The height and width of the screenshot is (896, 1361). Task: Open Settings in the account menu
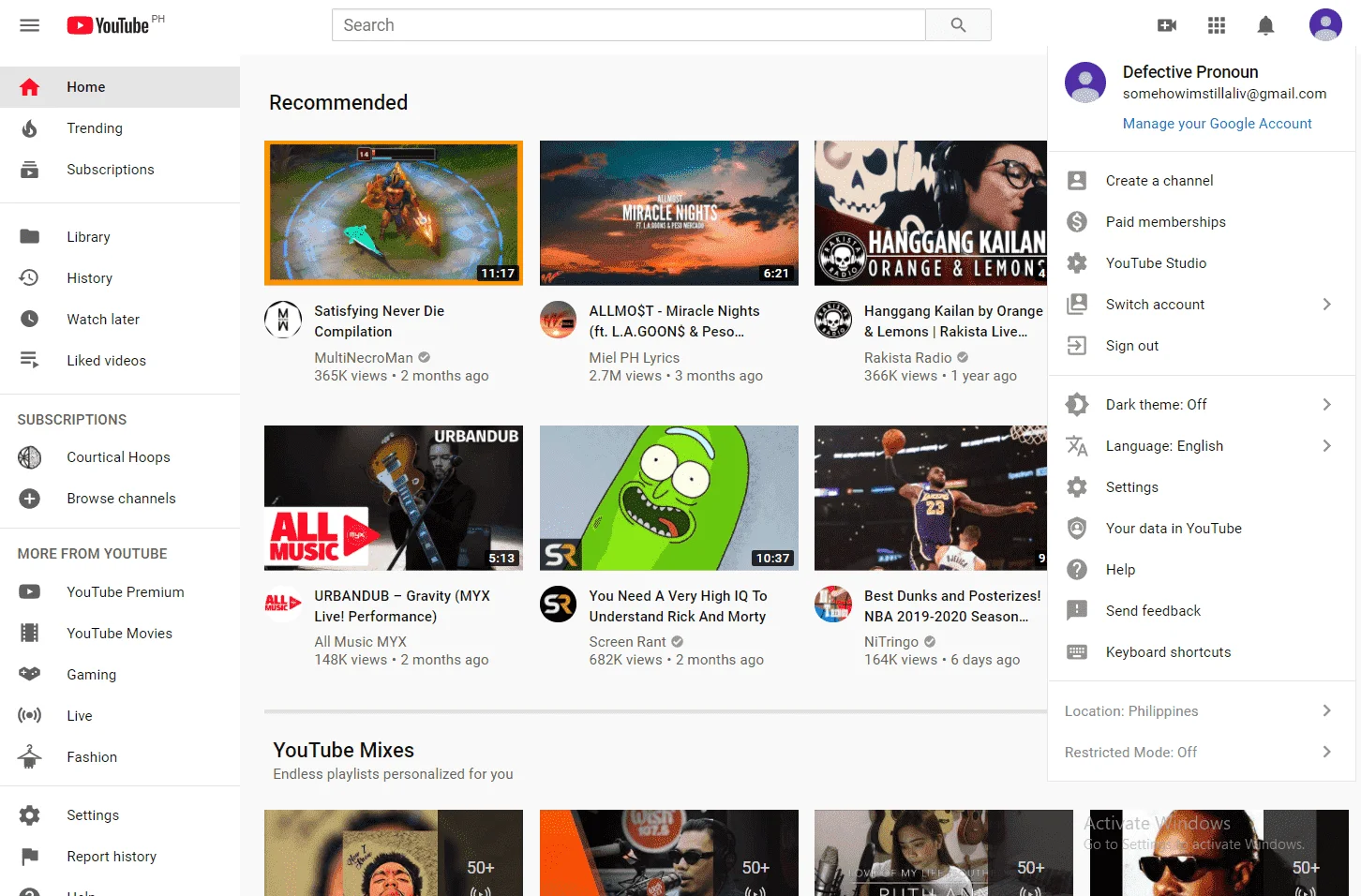(x=1202, y=487)
